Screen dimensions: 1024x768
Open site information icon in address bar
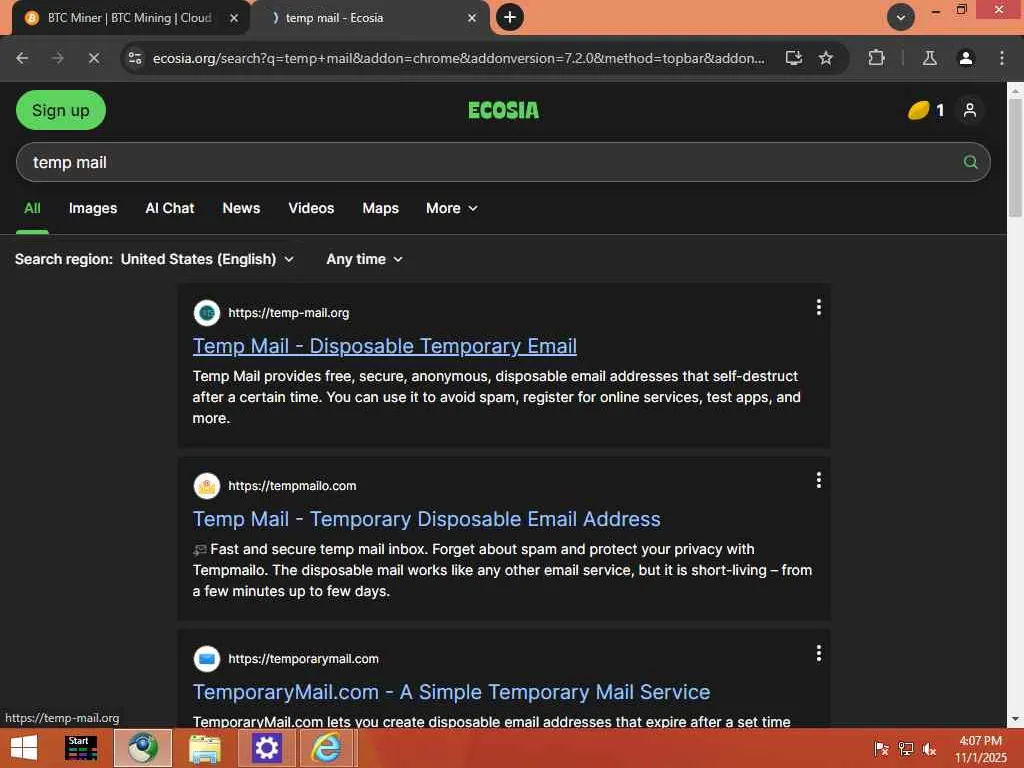coord(135,58)
